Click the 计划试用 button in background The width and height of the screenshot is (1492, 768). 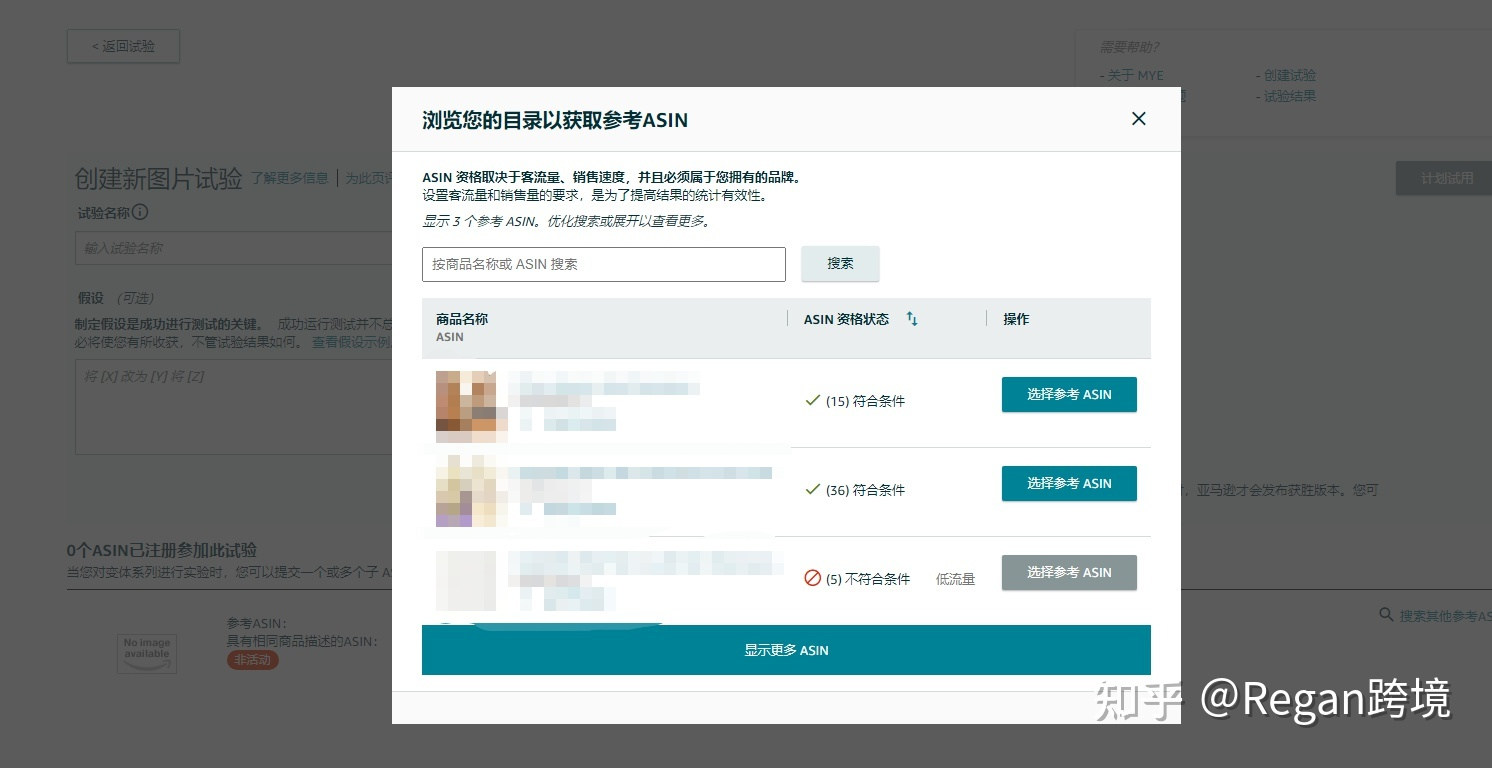pyautogui.click(x=1444, y=178)
